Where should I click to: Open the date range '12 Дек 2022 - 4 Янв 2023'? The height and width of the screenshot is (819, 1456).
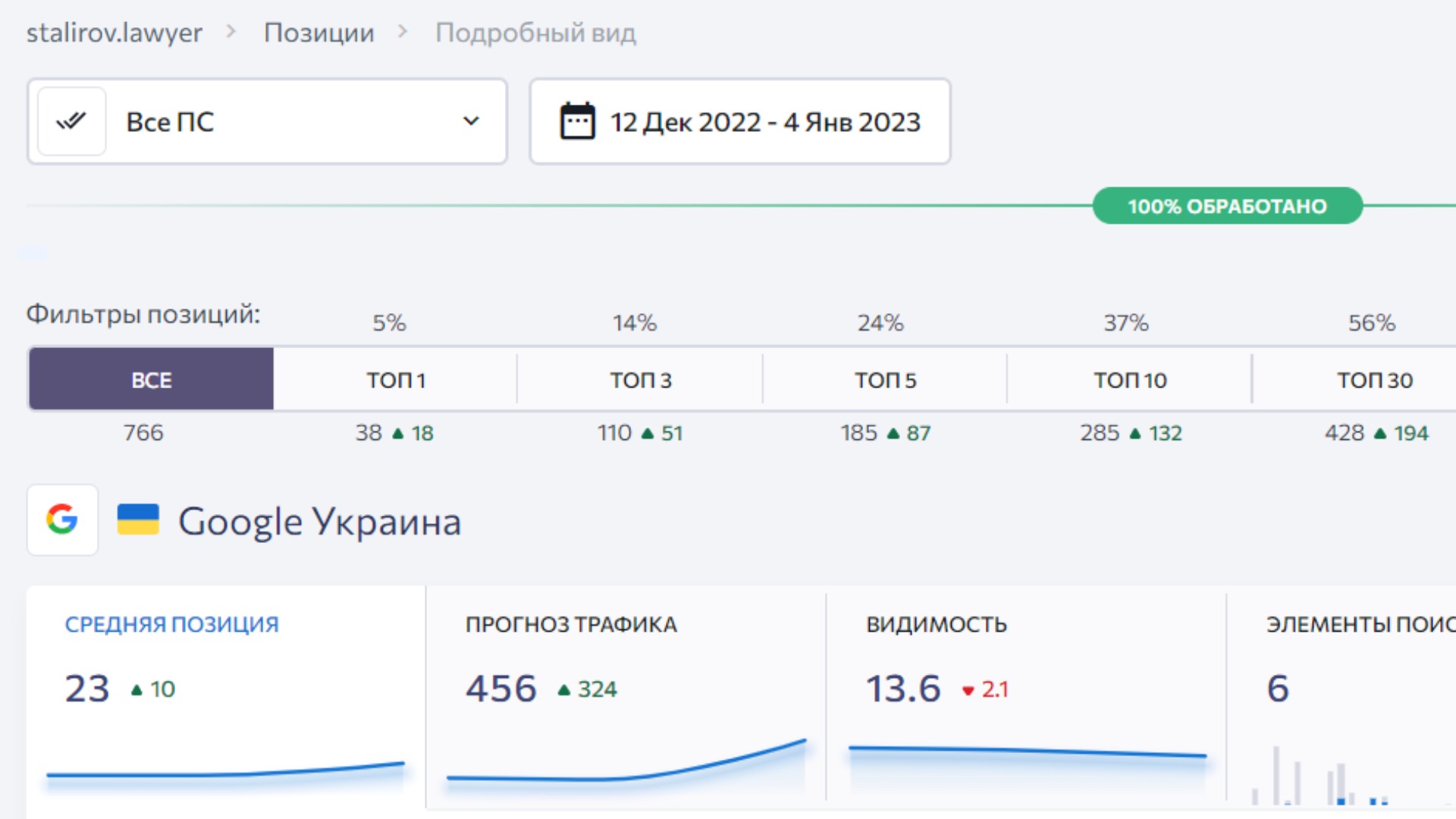tap(740, 121)
